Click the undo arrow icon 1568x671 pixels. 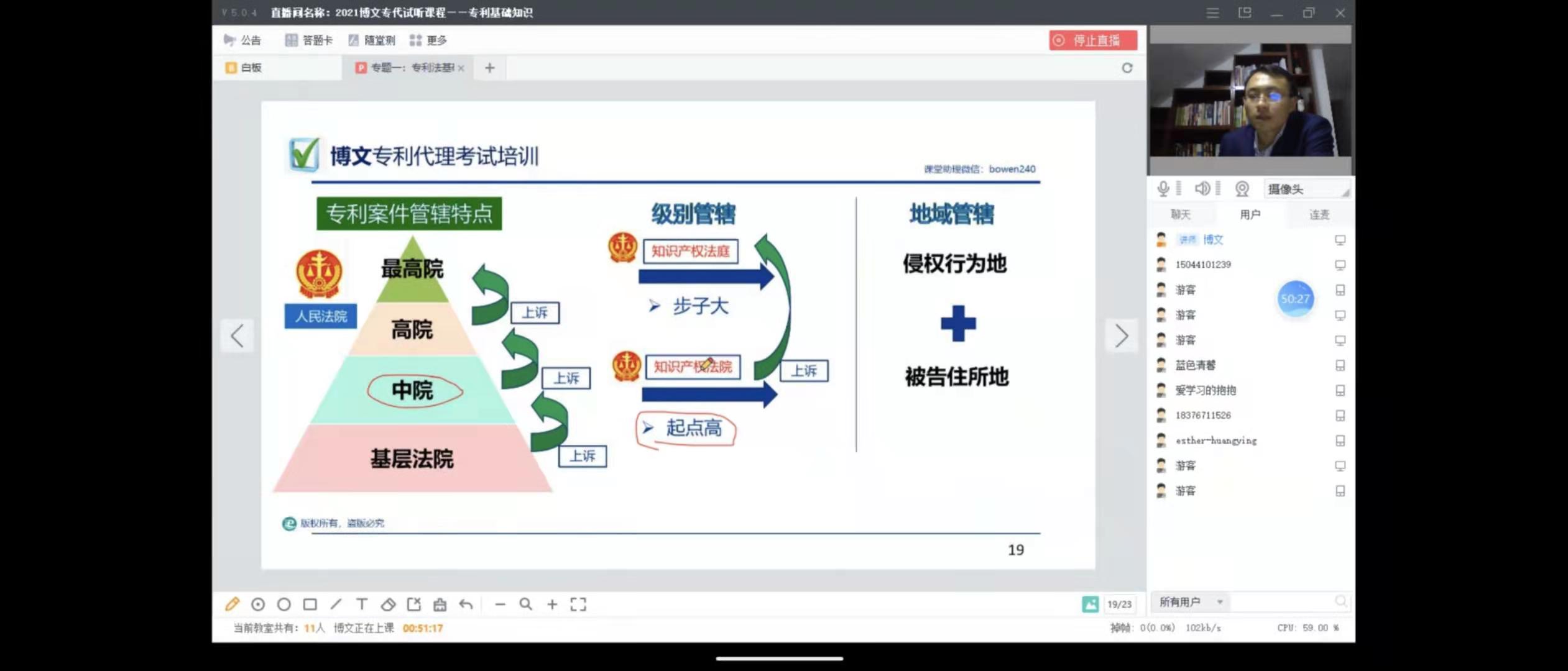coord(466,604)
